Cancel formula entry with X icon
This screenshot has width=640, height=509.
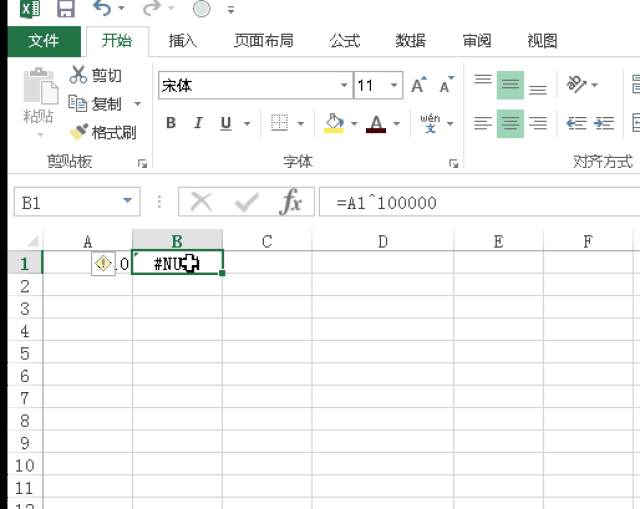(201, 202)
